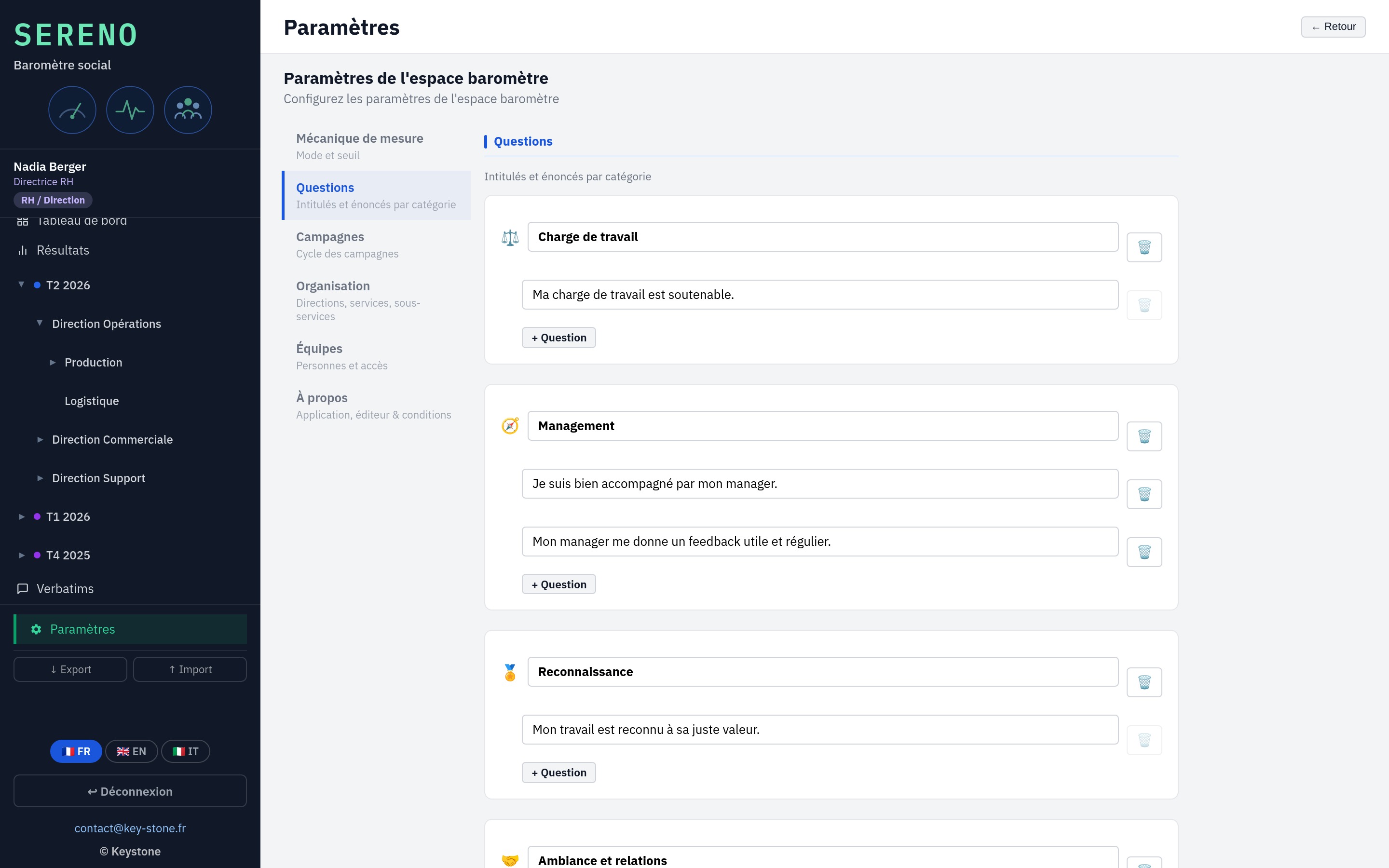Edit the Reconnaissance category title field
This screenshot has width=1389, height=868.
822,672
